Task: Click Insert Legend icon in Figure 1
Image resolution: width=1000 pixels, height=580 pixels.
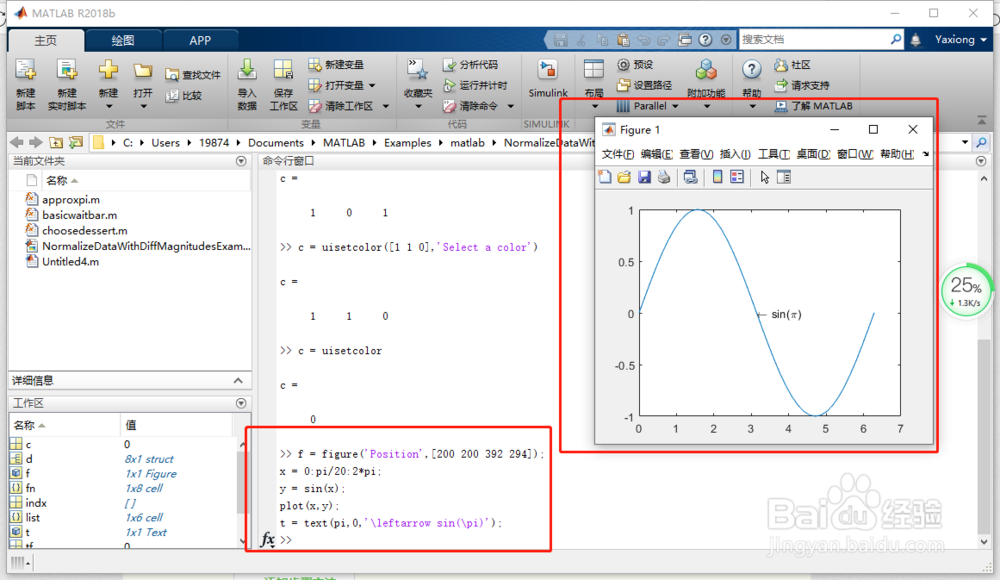Action: coord(737,177)
